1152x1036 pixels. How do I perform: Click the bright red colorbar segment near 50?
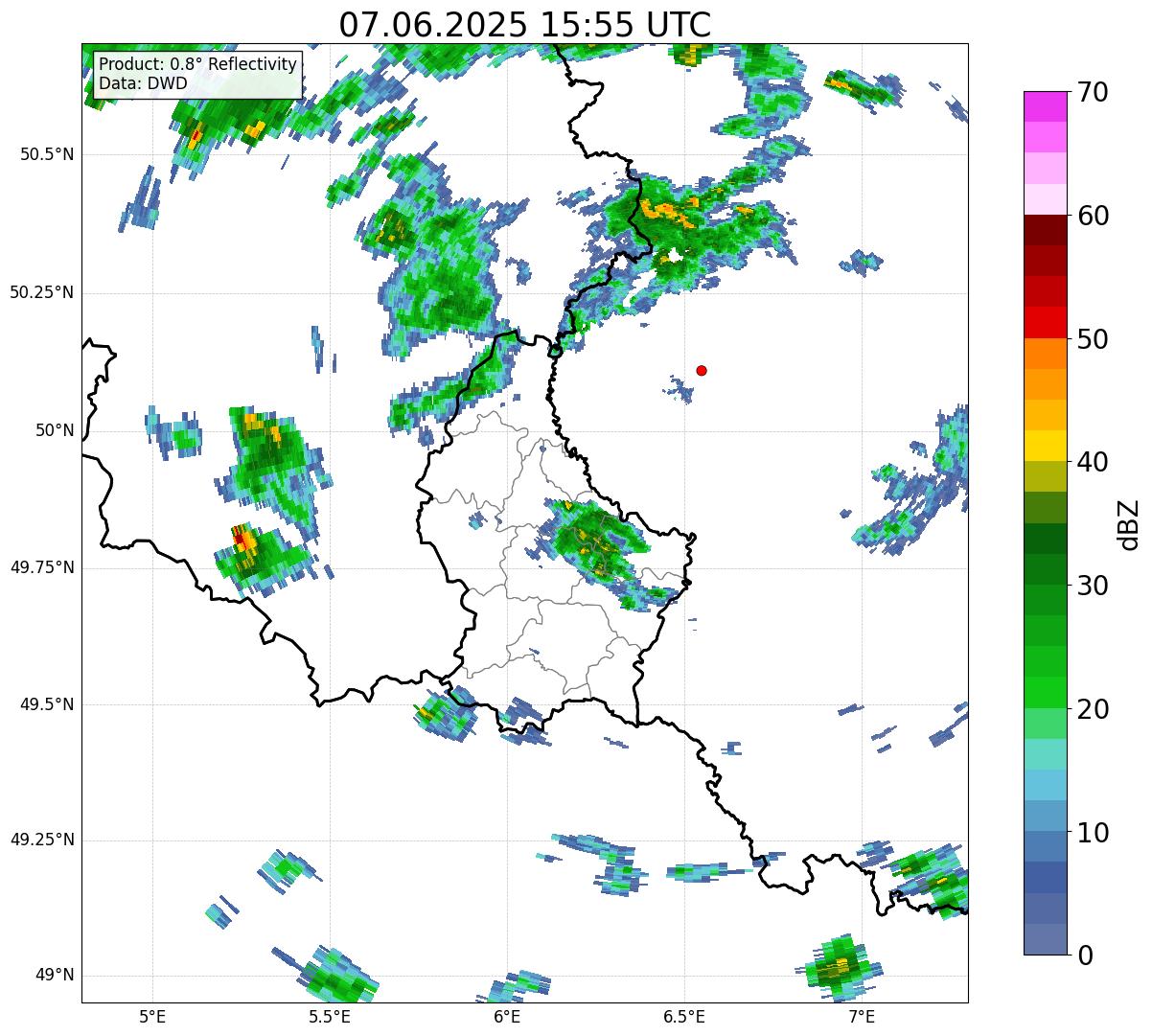click(1046, 323)
